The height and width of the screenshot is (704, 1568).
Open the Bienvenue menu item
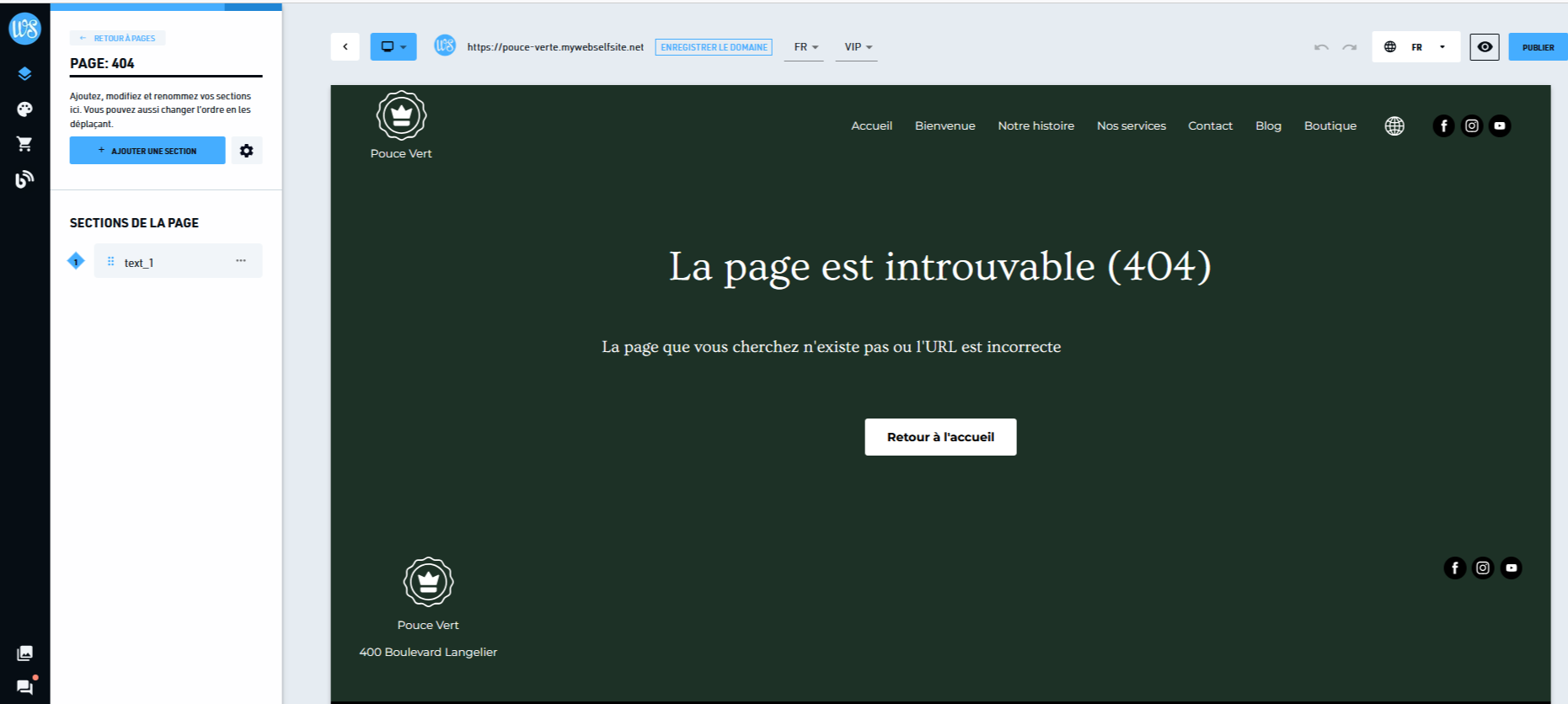[x=945, y=125]
